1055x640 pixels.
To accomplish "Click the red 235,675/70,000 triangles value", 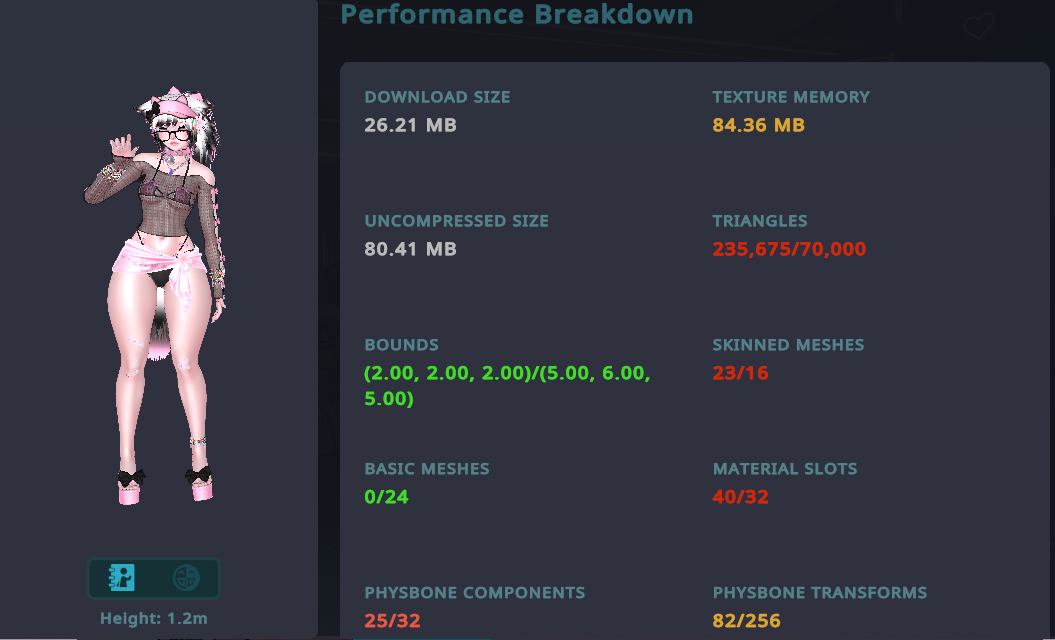I will tap(789, 249).
